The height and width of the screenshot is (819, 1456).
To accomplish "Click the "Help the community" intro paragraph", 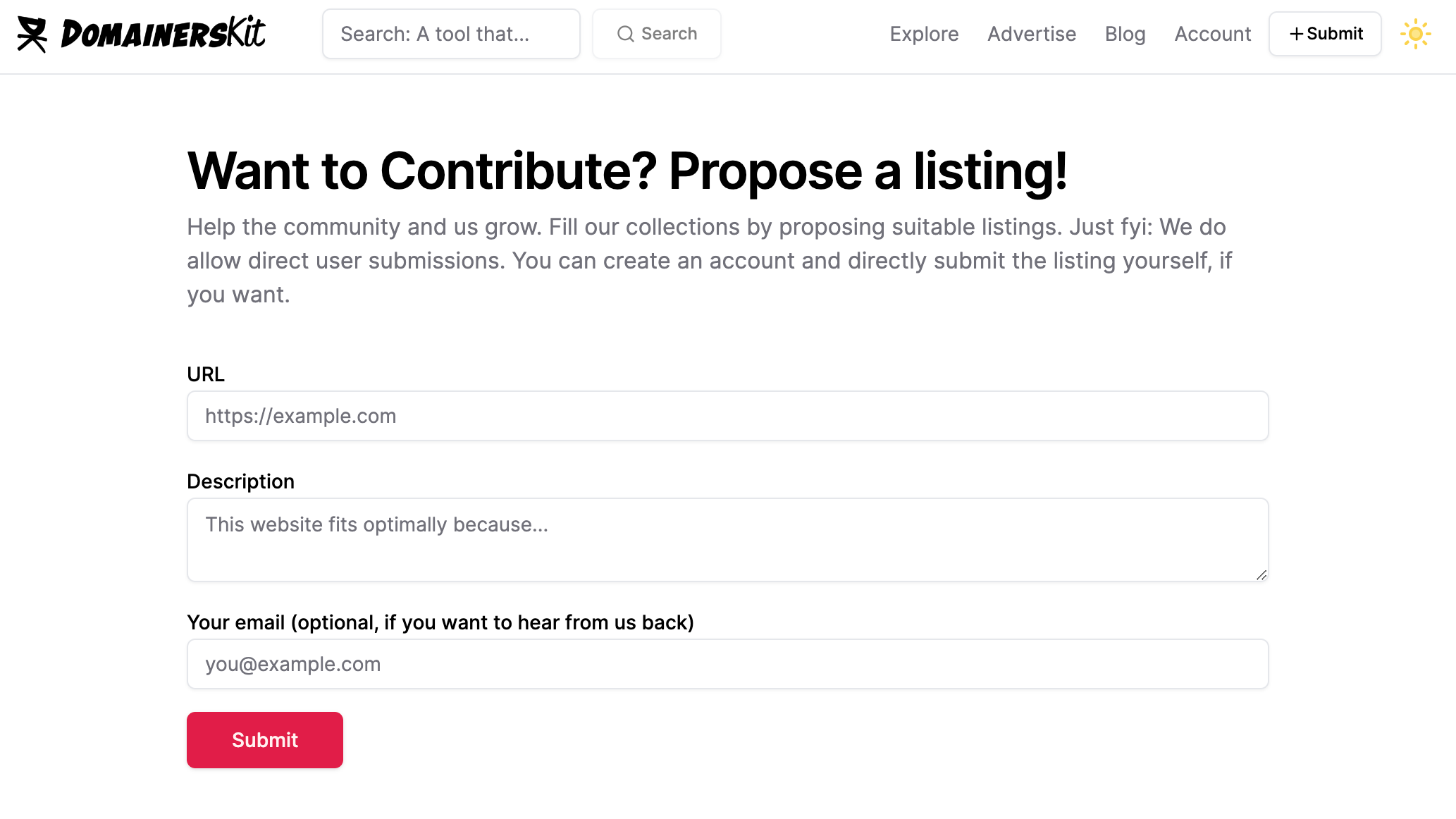I will coord(709,261).
